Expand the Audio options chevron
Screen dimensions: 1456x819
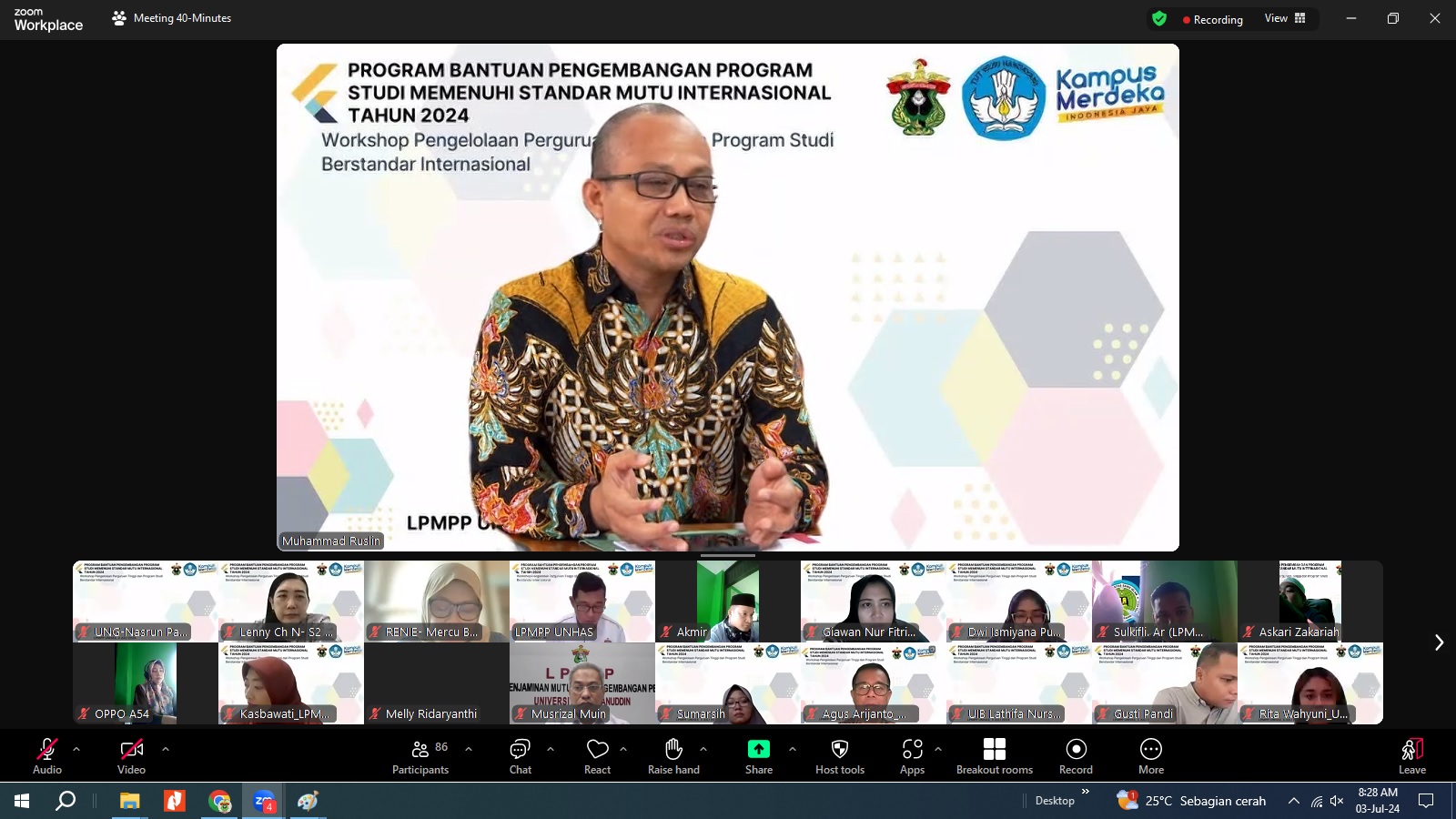coord(76,749)
